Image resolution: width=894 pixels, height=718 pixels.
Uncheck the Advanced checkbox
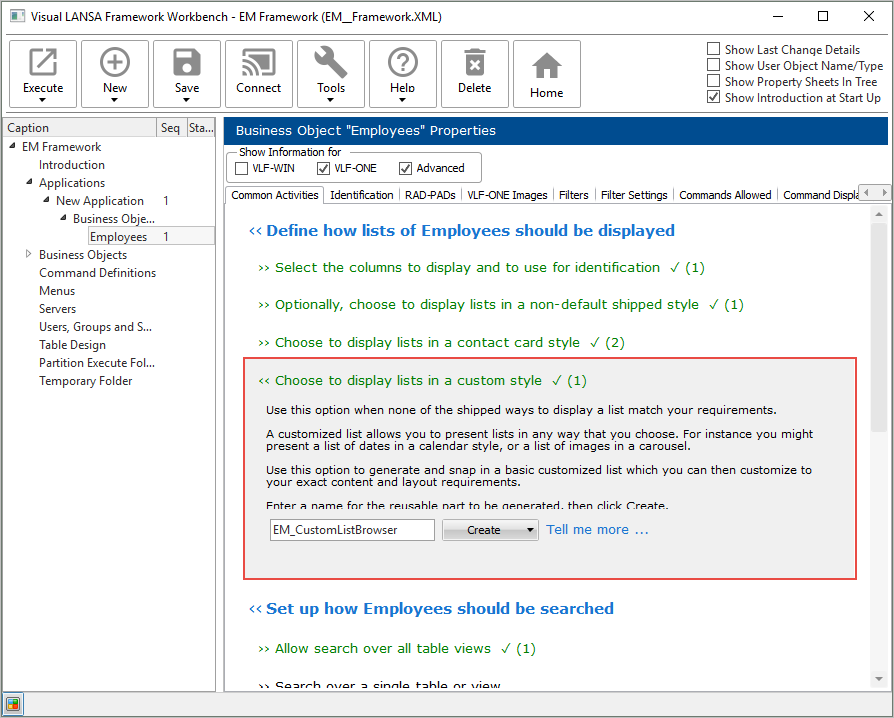[x=405, y=168]
